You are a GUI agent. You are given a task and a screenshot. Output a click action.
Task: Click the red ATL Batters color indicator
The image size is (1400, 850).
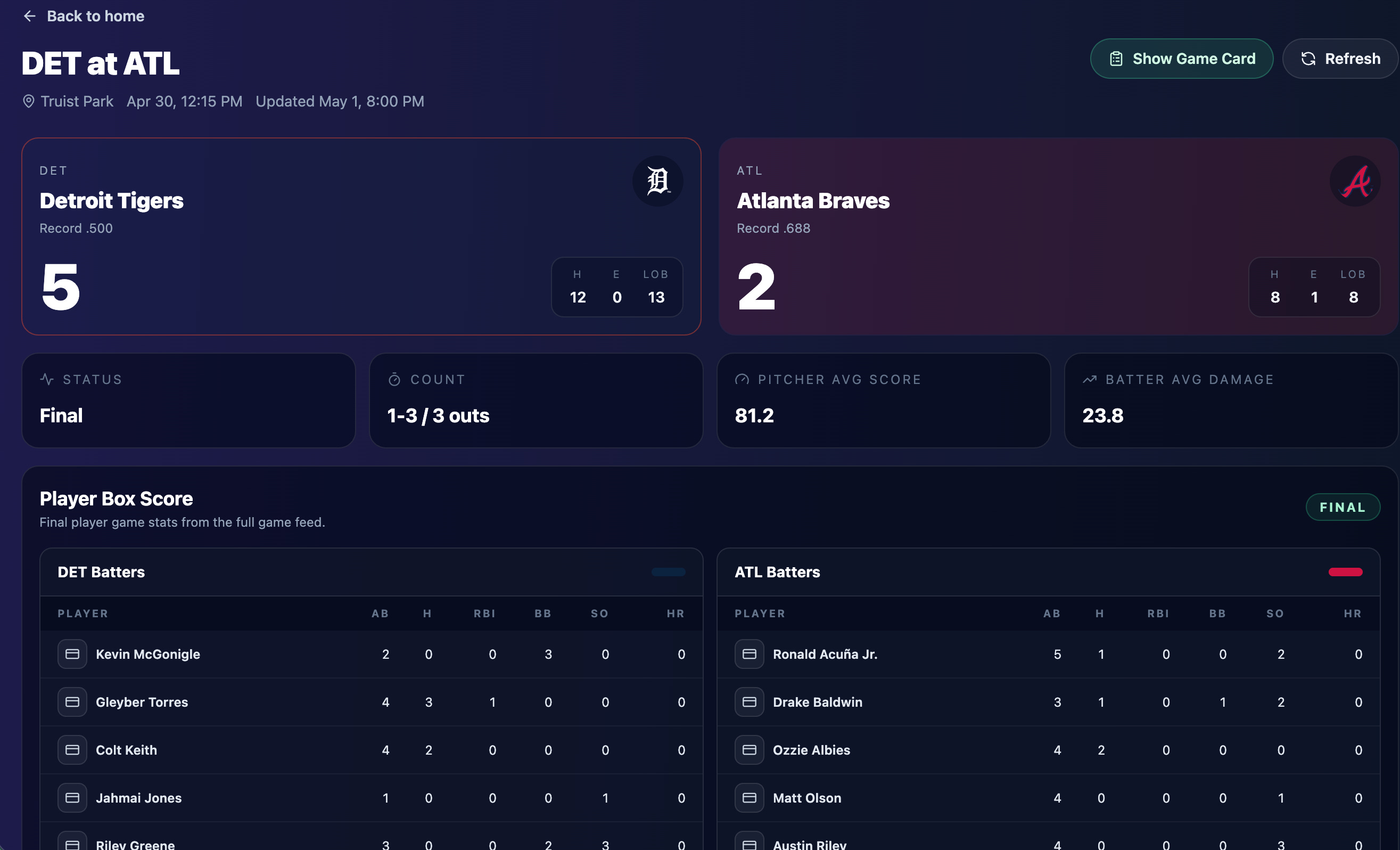pos(1346,572)
